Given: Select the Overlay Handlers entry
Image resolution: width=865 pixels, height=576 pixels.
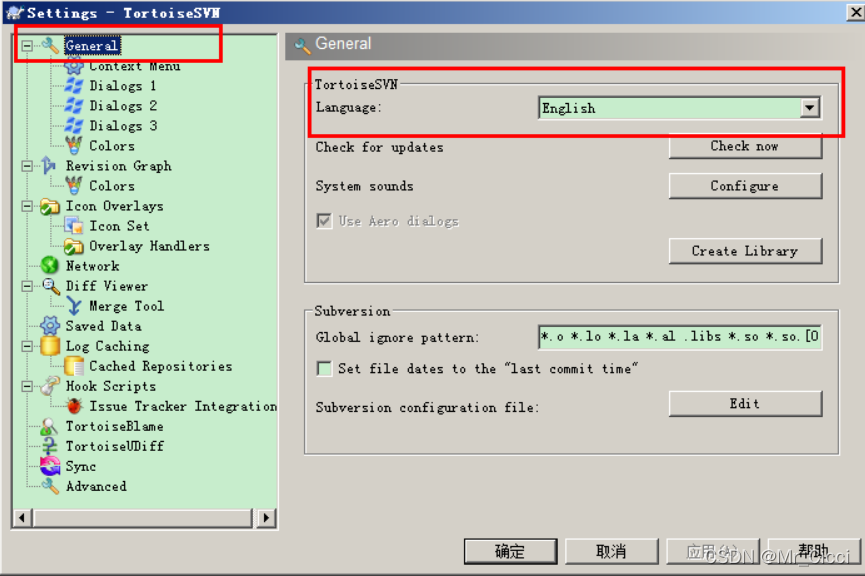Looking at the screenshot, I should [149, 246].
